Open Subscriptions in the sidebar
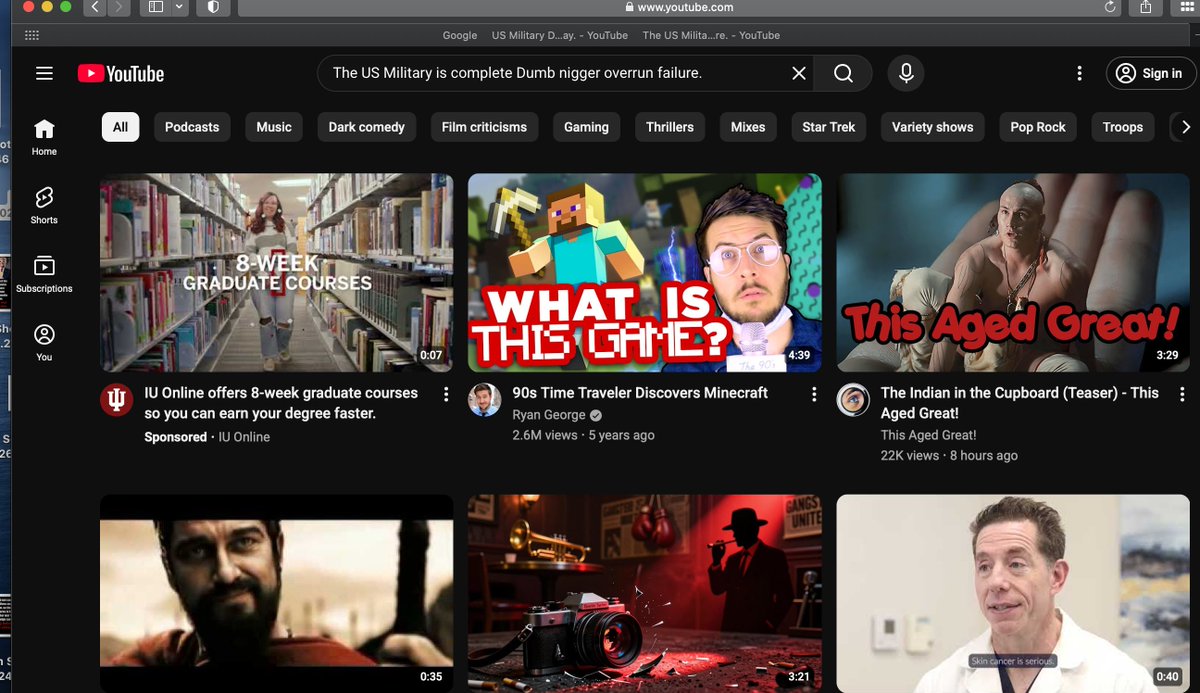 (44, 274)
